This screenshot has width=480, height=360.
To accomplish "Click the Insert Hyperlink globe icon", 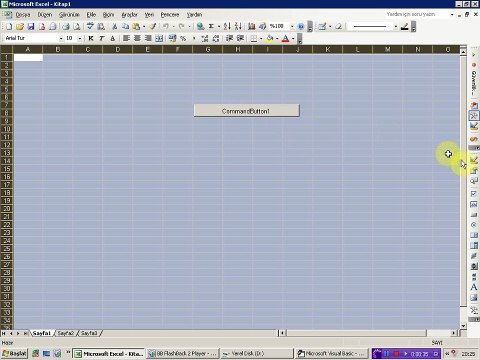I will tap(200, 26).
